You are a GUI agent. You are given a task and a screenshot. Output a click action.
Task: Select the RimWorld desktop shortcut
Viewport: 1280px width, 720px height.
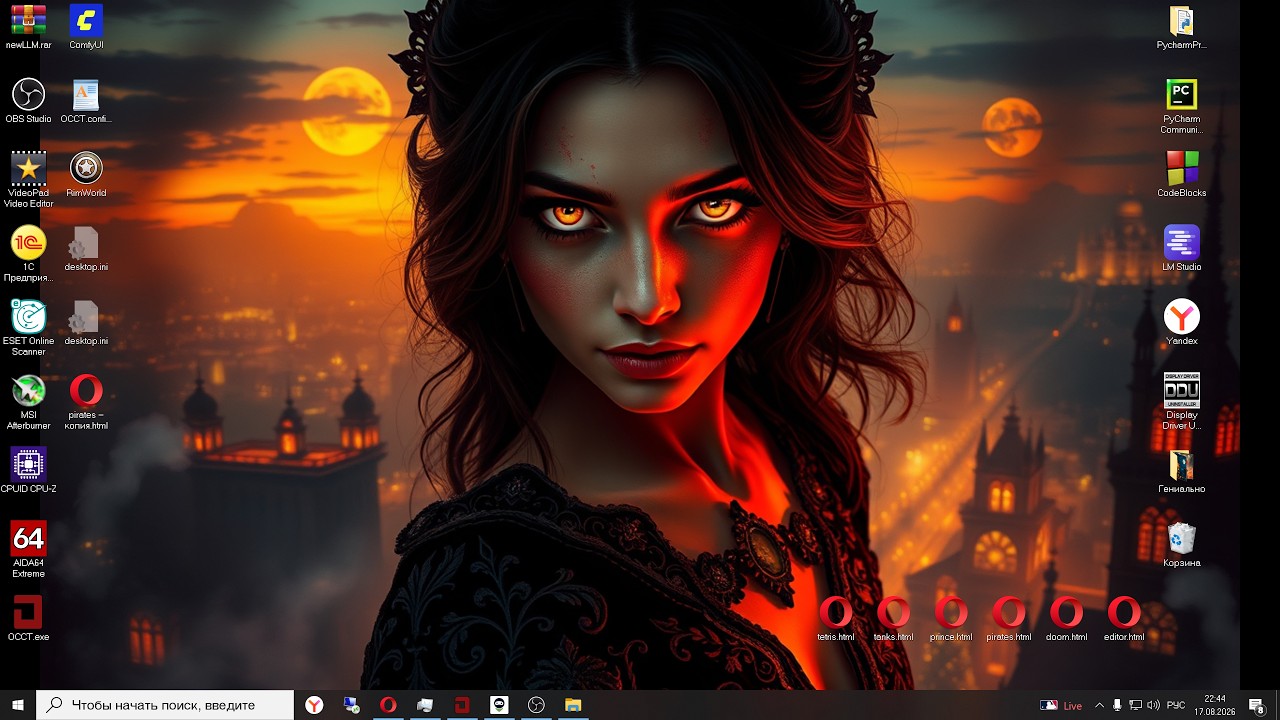click(x=86, y=175)
